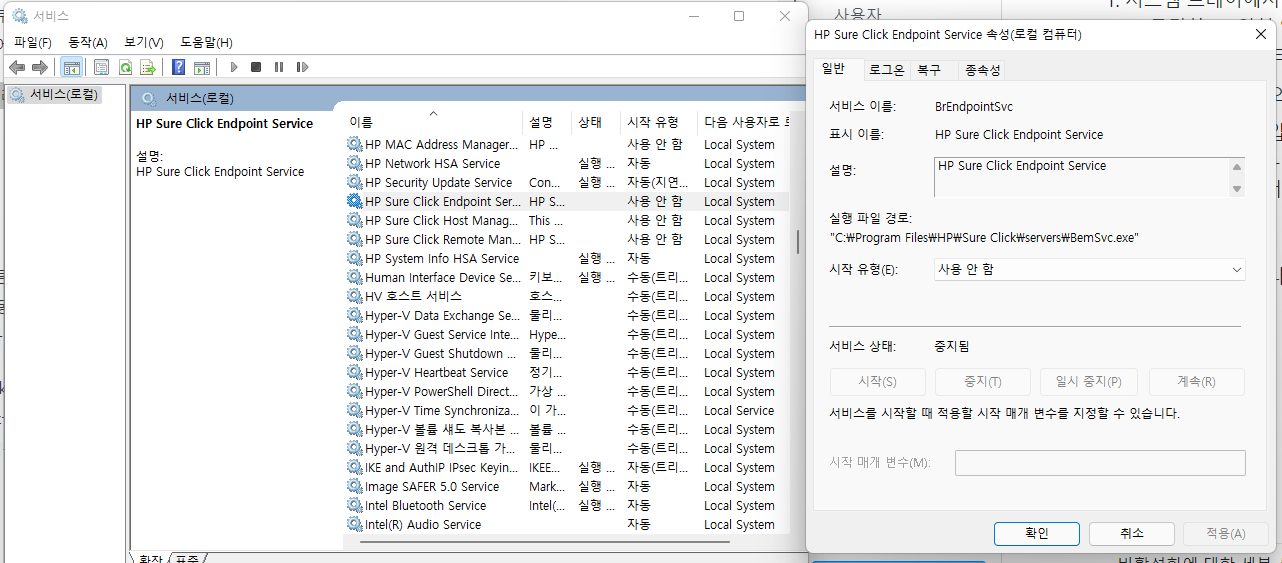Viewport: 1282px width, 563px height.
Task: Click the Forward arrow in Services toolbar
Action: pyautogui.click(x=40, y=67)
